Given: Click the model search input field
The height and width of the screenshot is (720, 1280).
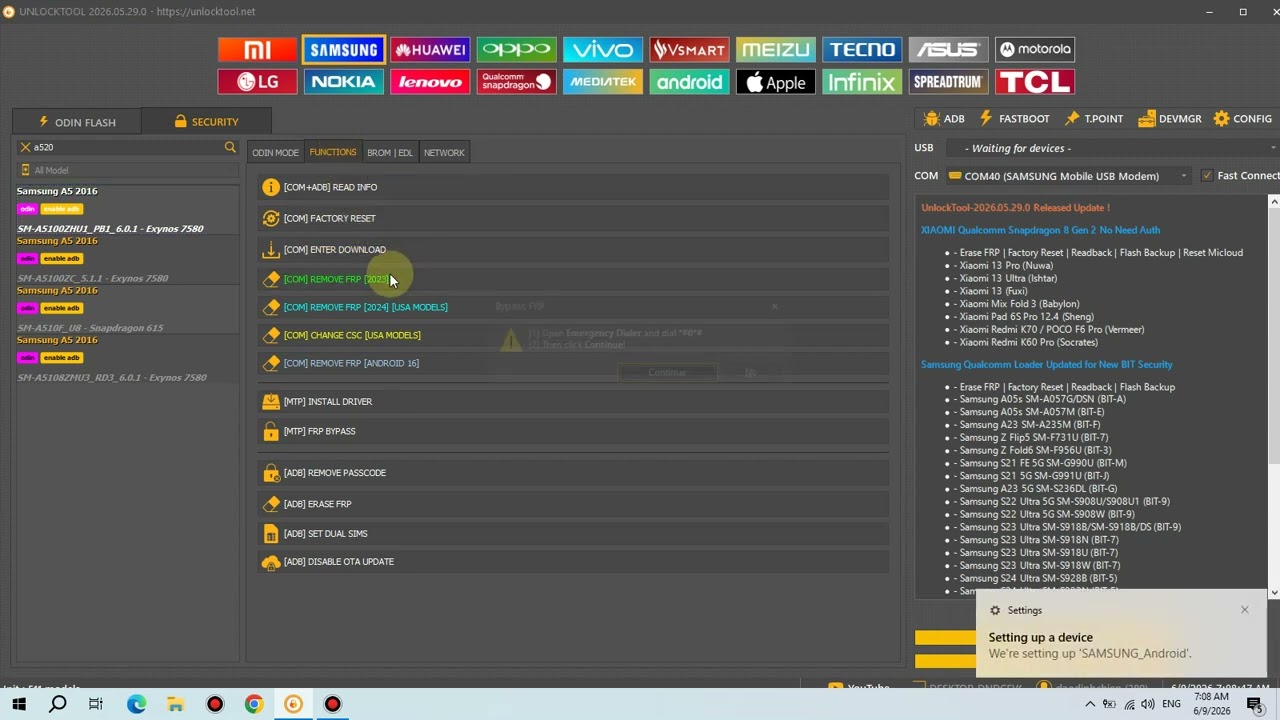Looking at the screenshot, I should click(127, 147).
